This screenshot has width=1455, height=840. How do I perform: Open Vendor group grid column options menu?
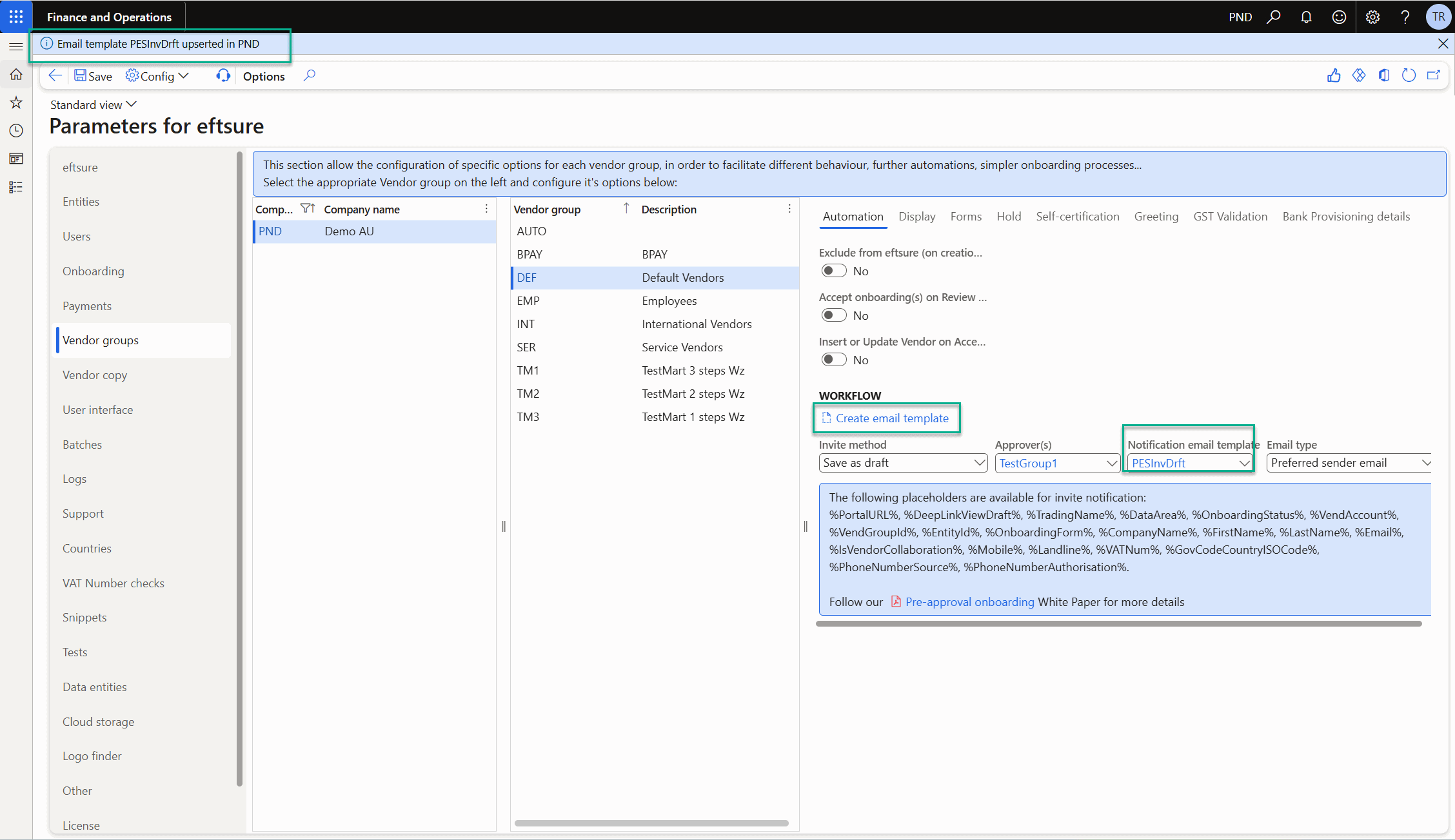789,209
